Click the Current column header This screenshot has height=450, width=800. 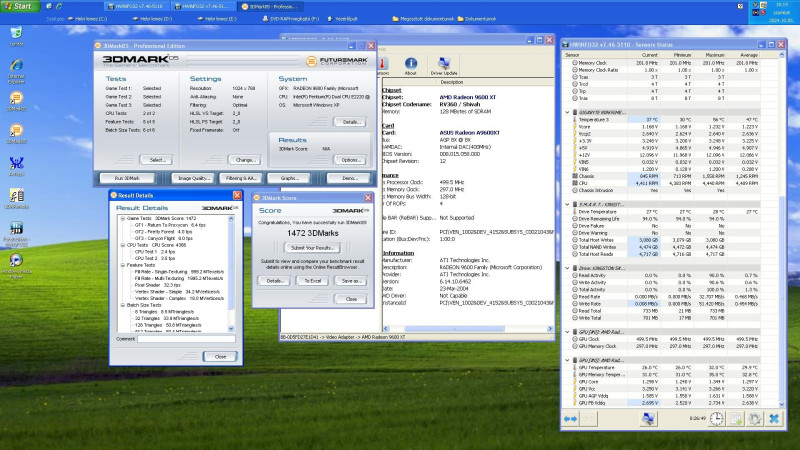[643, 55]
